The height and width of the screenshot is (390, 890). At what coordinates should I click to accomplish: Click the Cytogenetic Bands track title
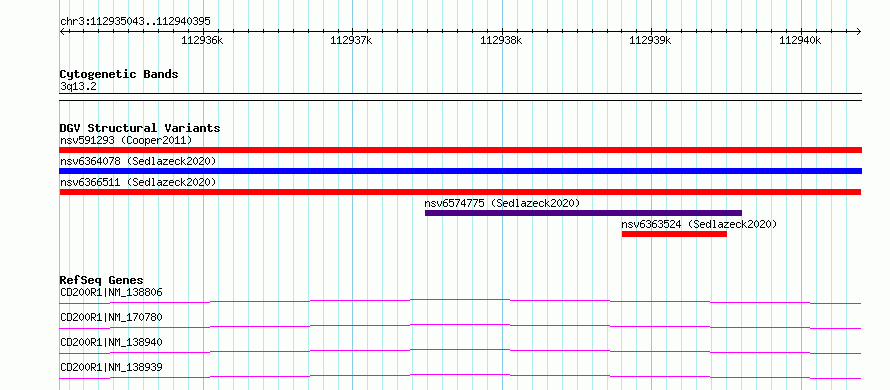(x=119, y=74)
